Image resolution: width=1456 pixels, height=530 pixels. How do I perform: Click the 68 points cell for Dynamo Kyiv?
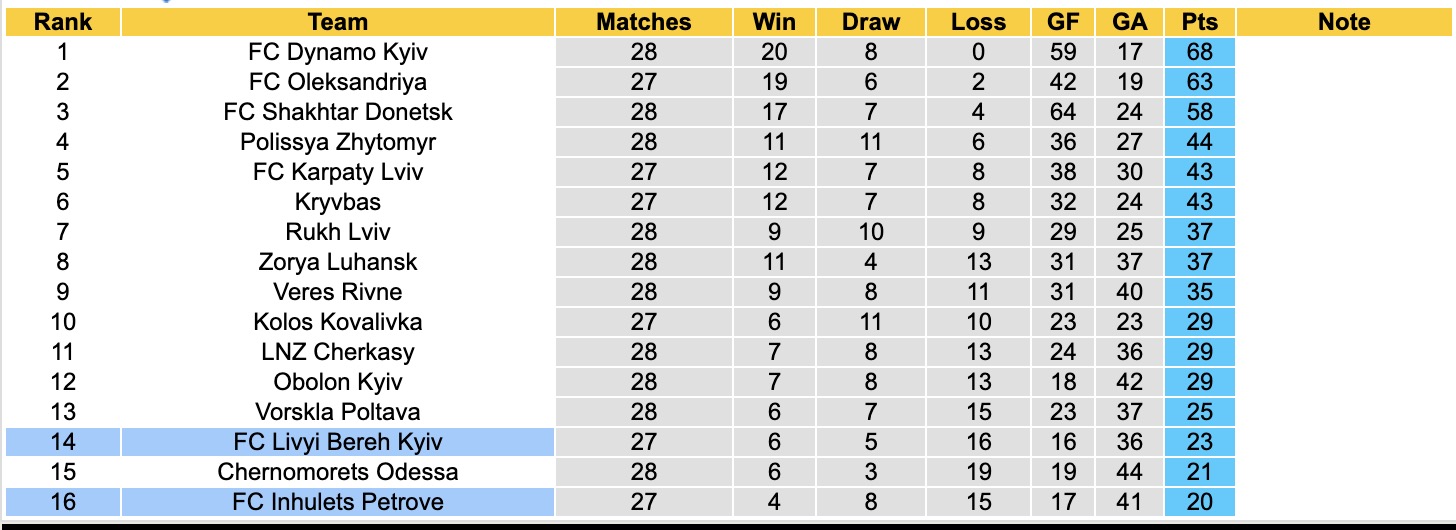(x=1199, y=52)
